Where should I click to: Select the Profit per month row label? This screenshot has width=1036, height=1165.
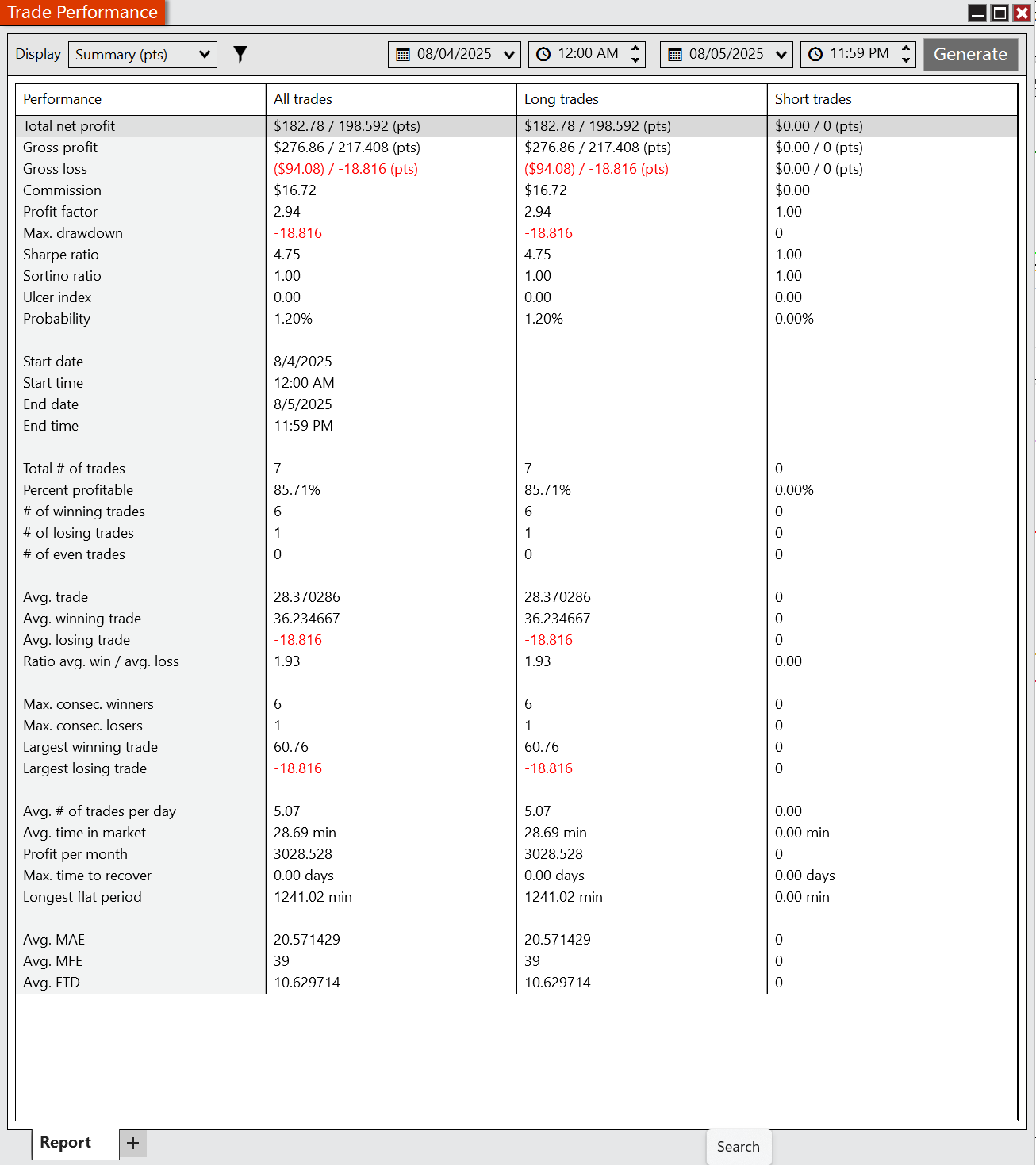[75, 854]
